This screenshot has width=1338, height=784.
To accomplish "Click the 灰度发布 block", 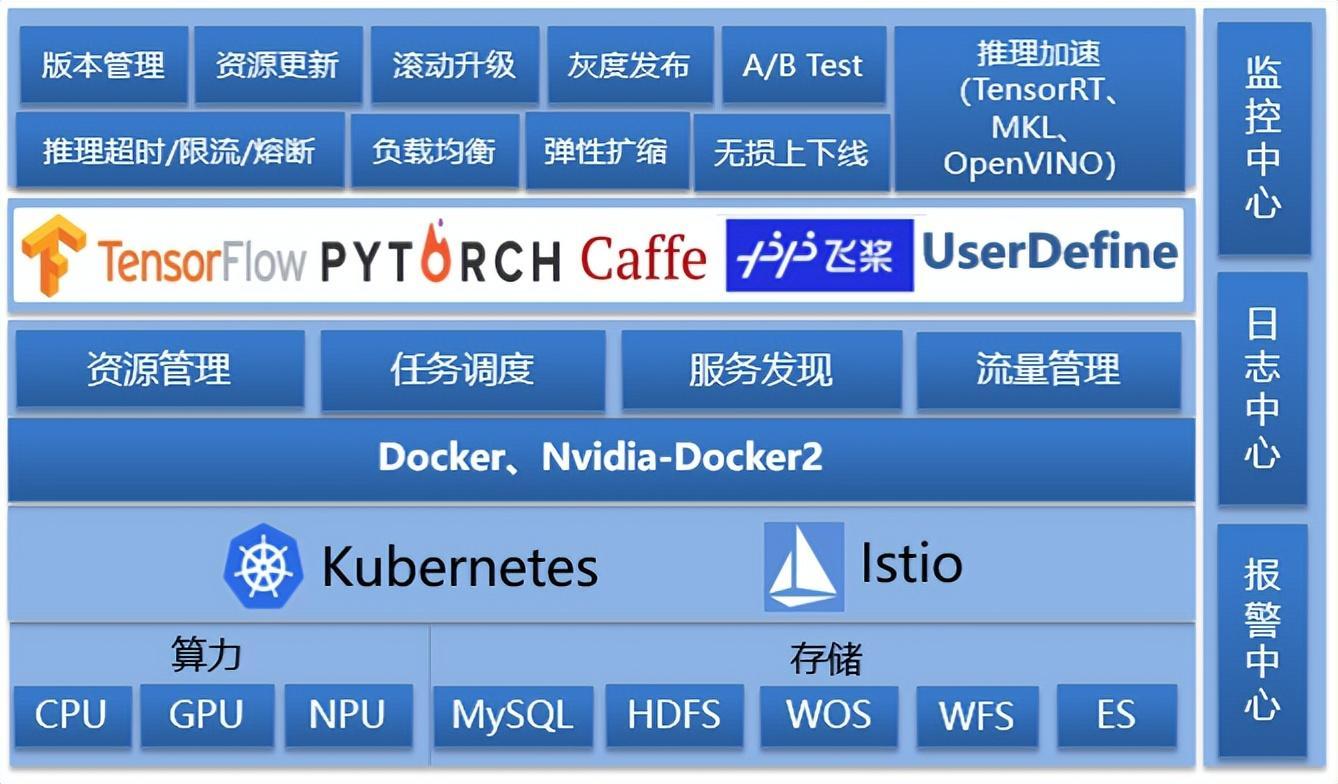I will point(630,65).
